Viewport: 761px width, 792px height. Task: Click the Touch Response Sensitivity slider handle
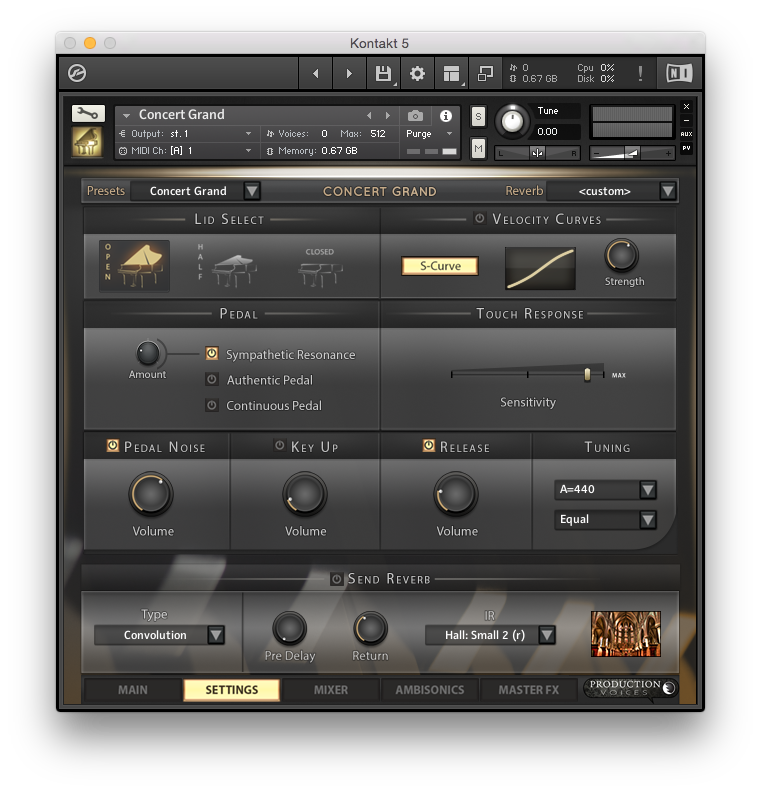click(x=587, y=374)
